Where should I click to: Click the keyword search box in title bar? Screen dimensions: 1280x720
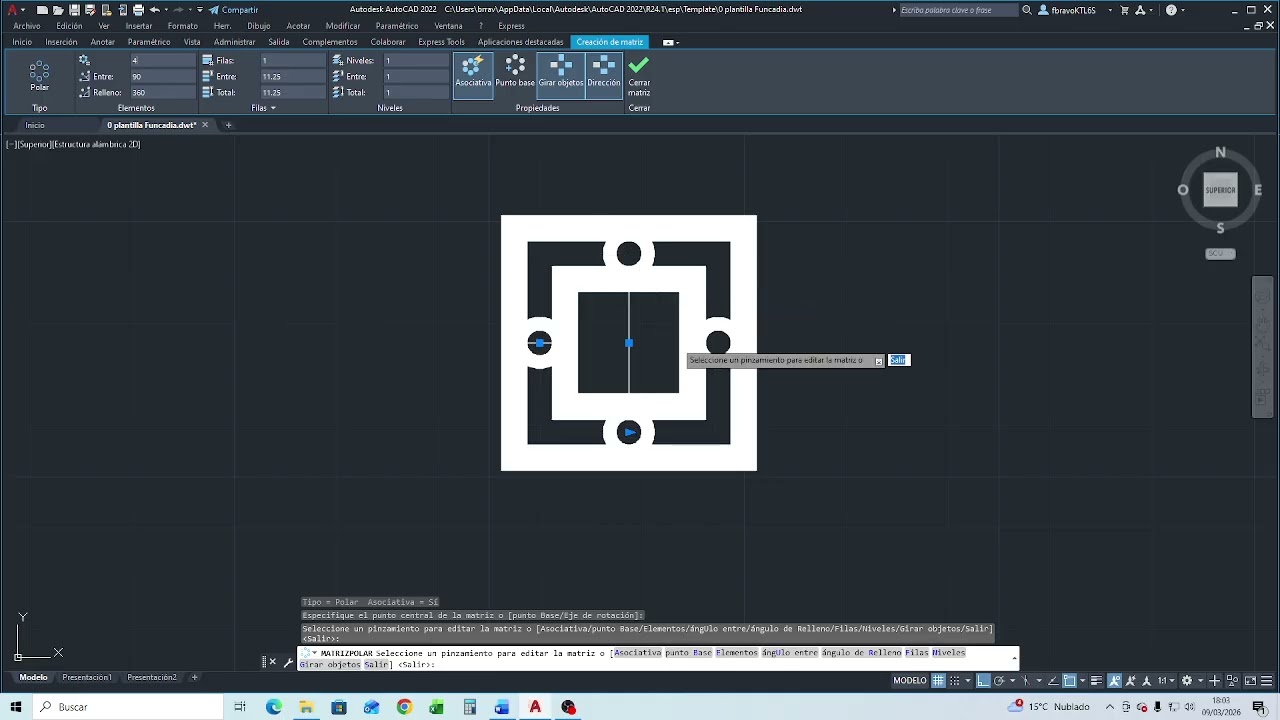957,10
